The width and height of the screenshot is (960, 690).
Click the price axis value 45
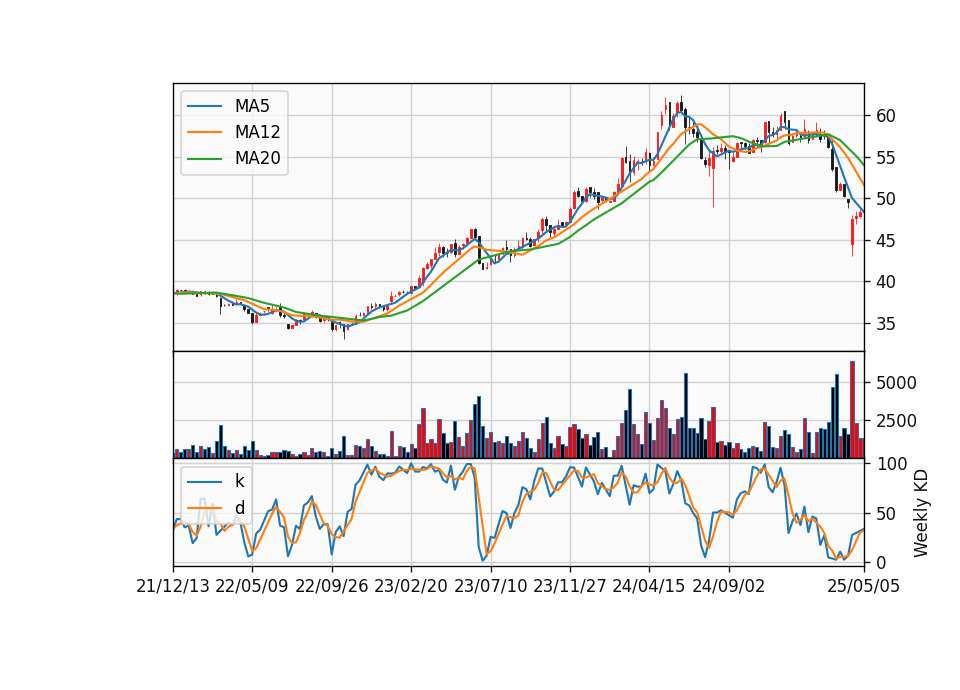click(x=885, y=241)
